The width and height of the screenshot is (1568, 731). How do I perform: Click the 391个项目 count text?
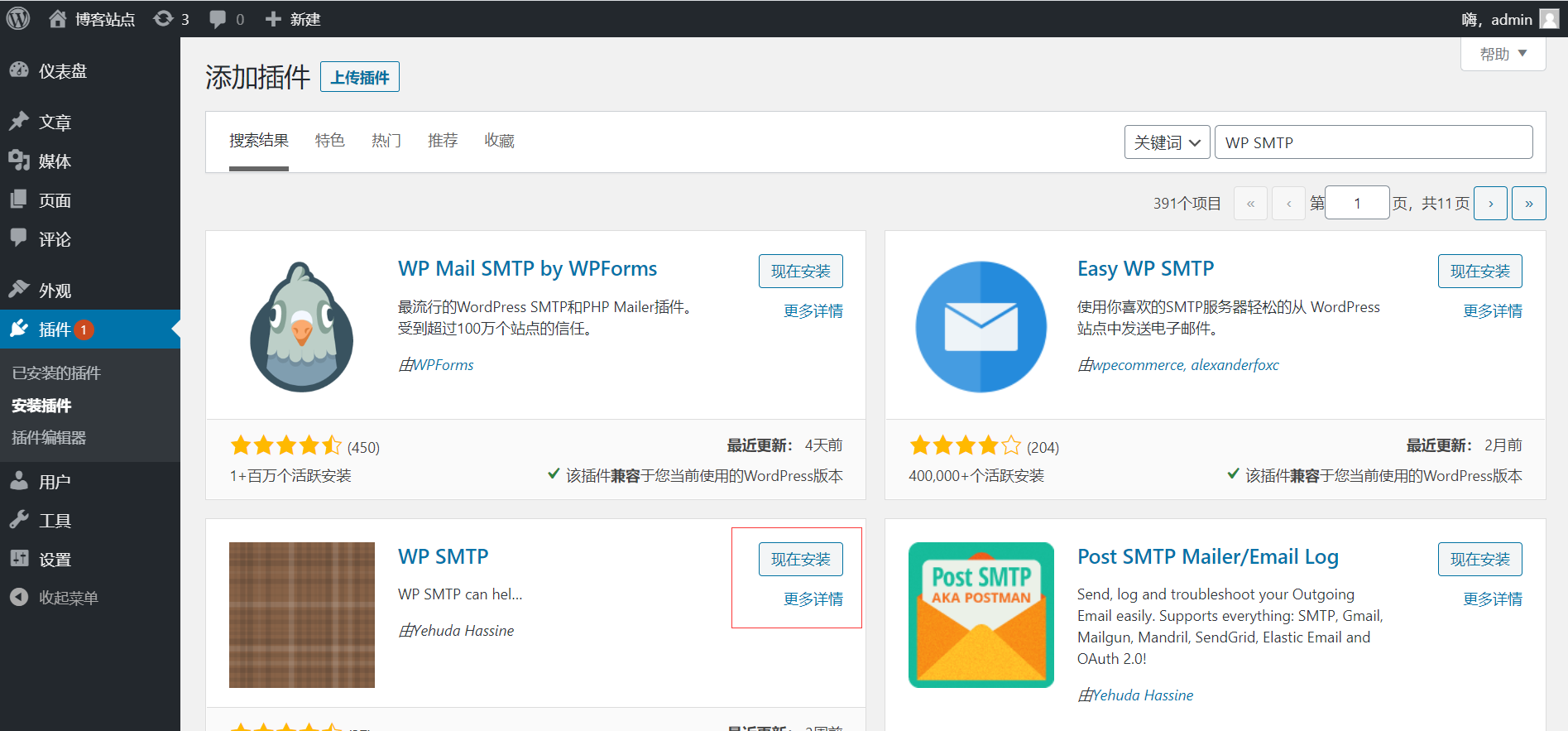pyautogui.click(x=1187, y=204)
